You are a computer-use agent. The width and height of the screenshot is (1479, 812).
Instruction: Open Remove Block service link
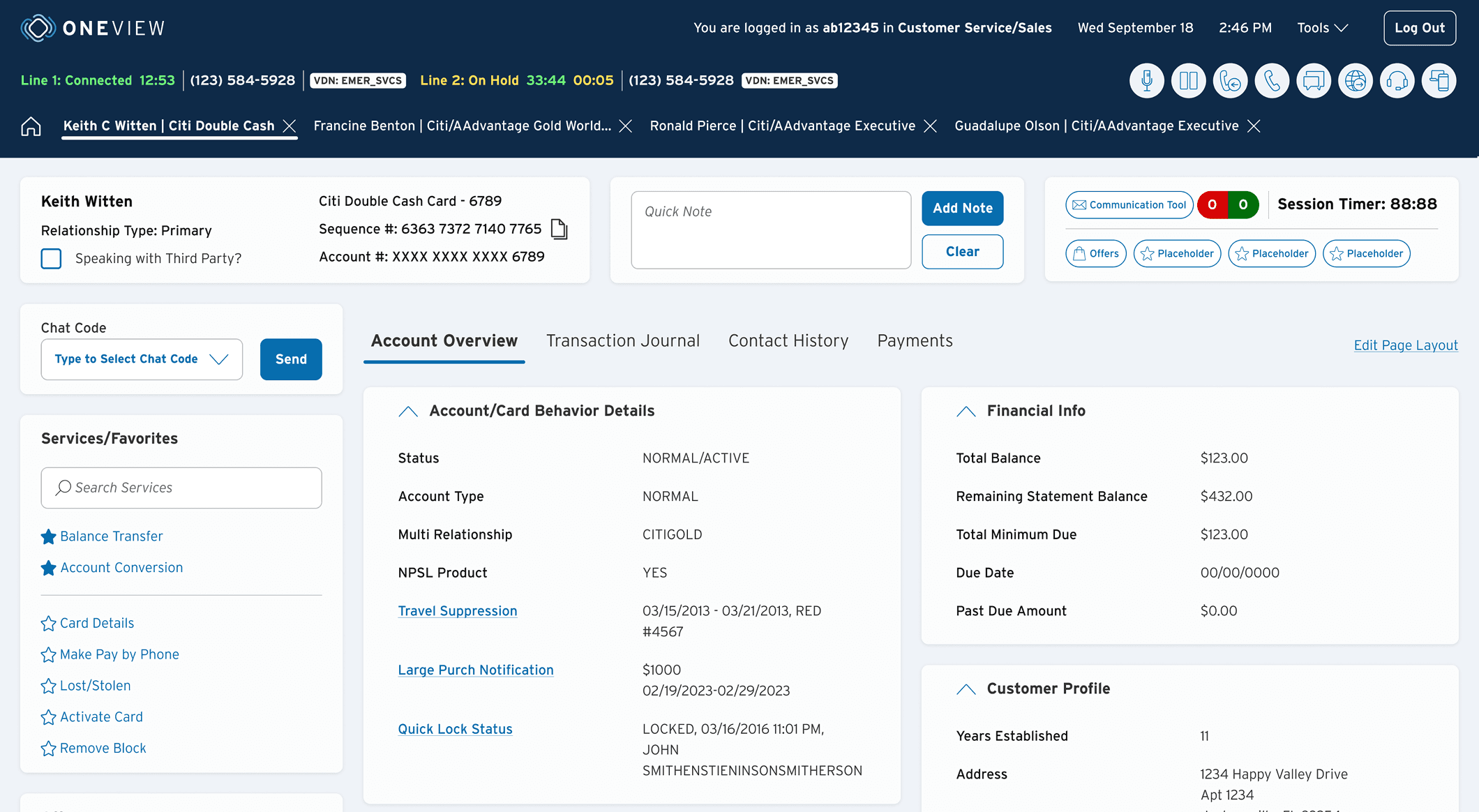pyautogui.click(x=103, y=749)
